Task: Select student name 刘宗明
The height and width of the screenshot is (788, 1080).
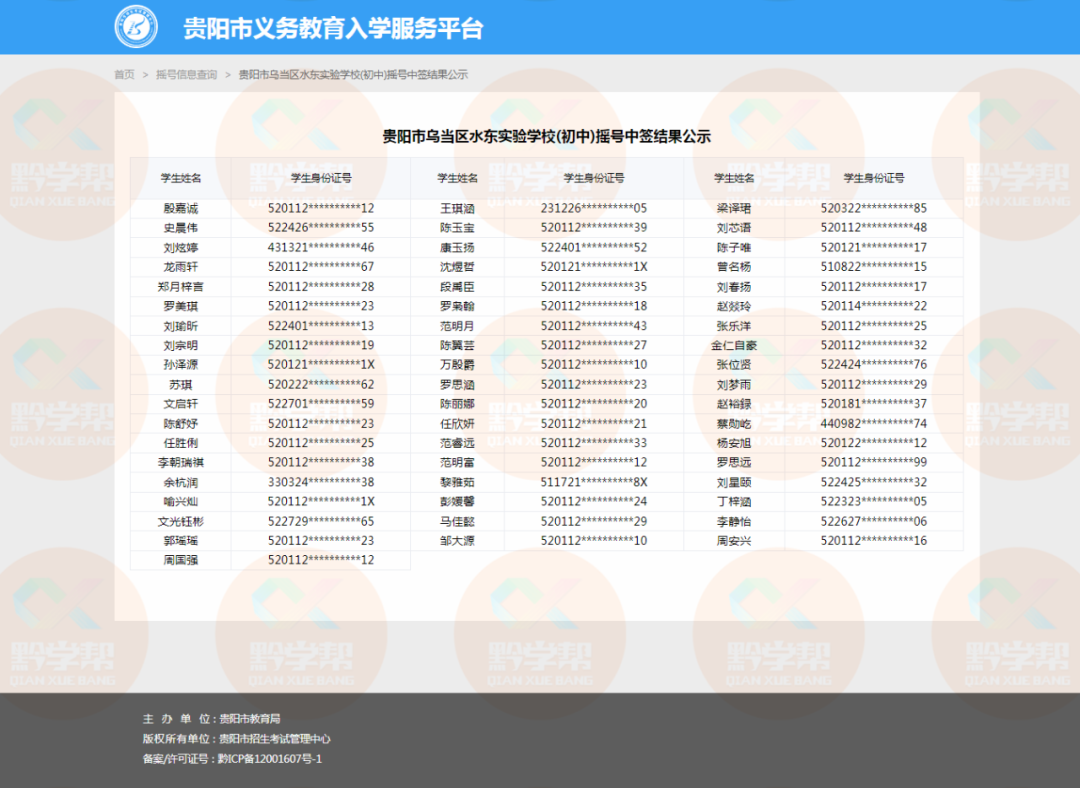Action: (x=180, y=345)
